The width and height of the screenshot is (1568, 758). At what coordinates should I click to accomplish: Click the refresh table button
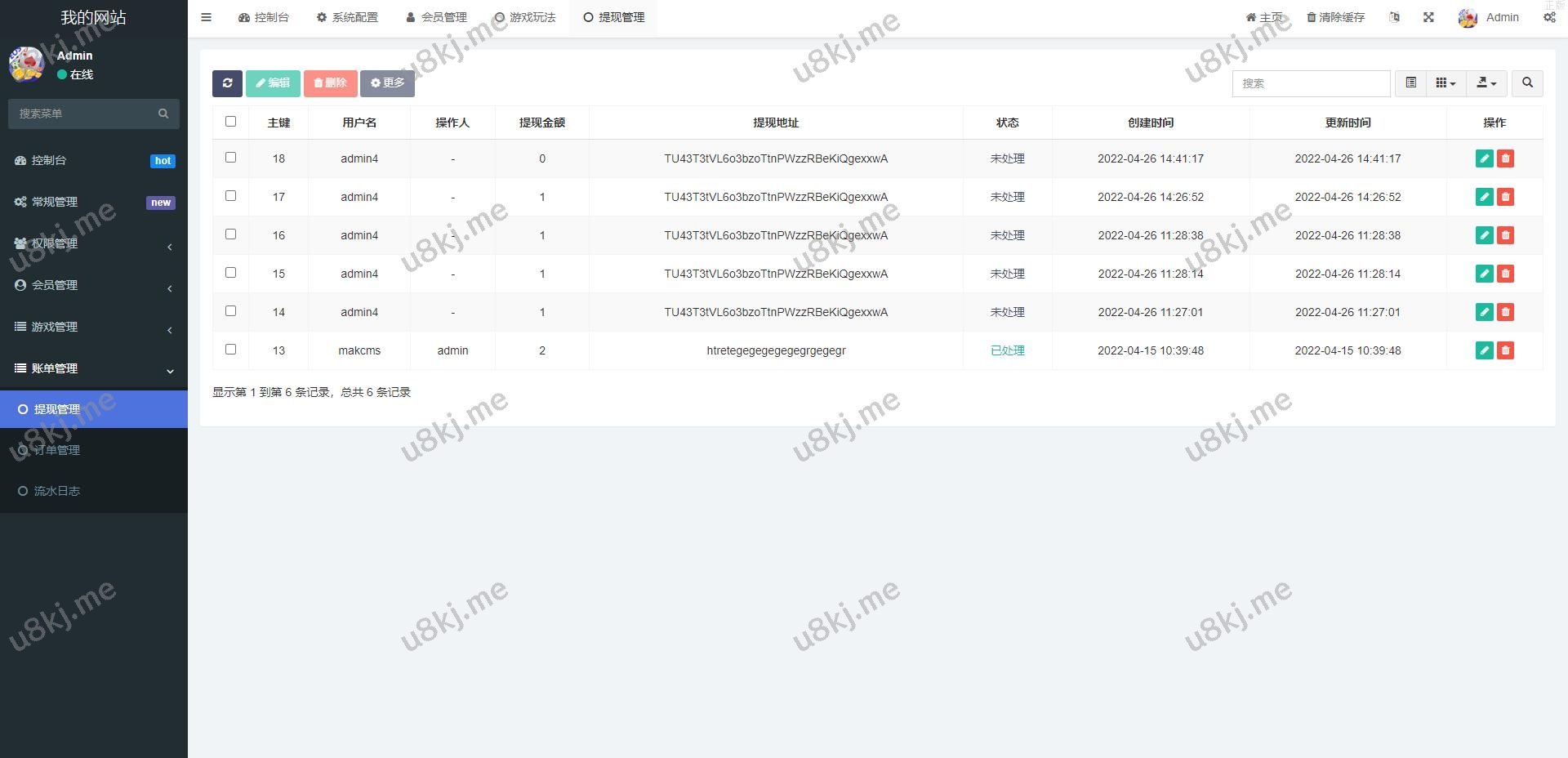tap(227, 83)
